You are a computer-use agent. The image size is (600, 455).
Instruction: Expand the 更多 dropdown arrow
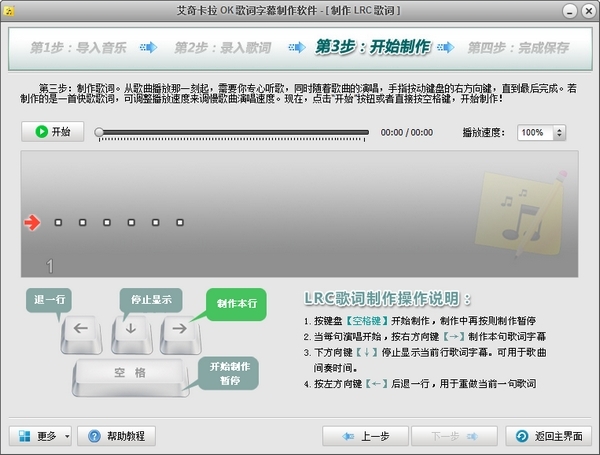(67, 436)
